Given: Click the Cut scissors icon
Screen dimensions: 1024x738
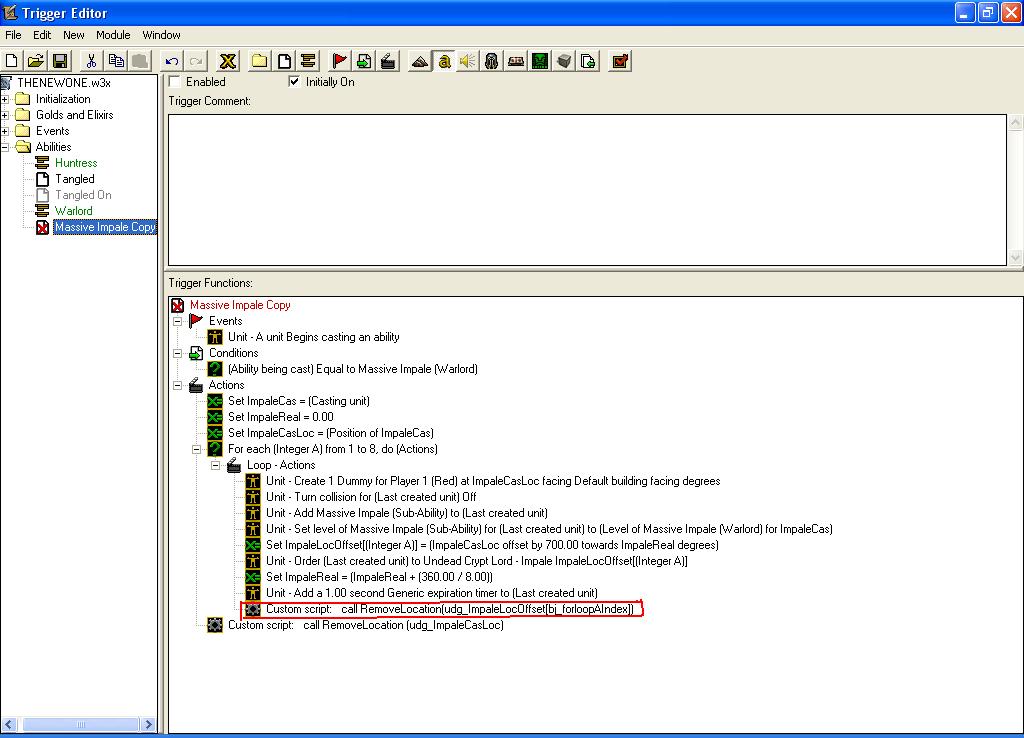Looking at the screenshot, I should point(91,61).
